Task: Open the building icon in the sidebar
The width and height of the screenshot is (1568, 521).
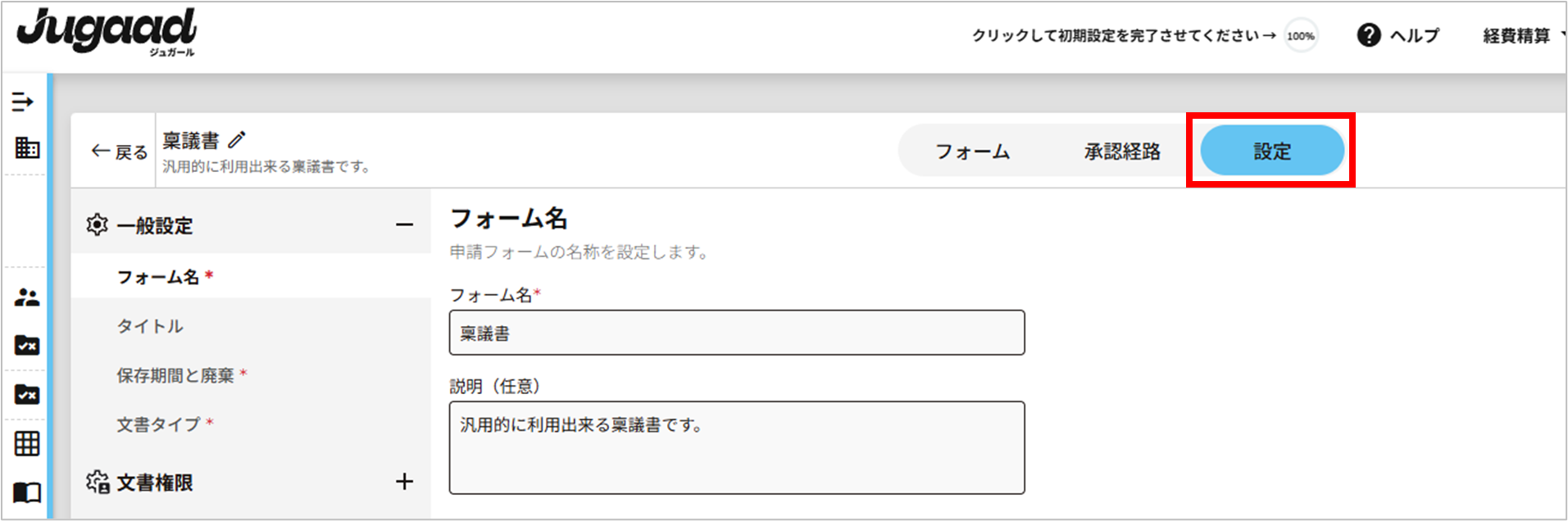Action: [x=27, y=148]
